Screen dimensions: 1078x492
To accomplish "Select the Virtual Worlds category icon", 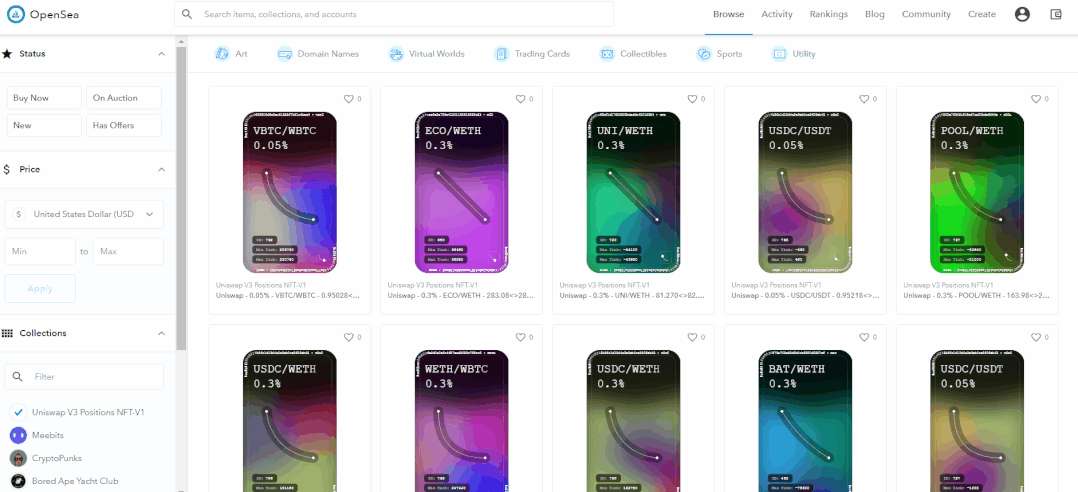I will [x=395, y=54].
